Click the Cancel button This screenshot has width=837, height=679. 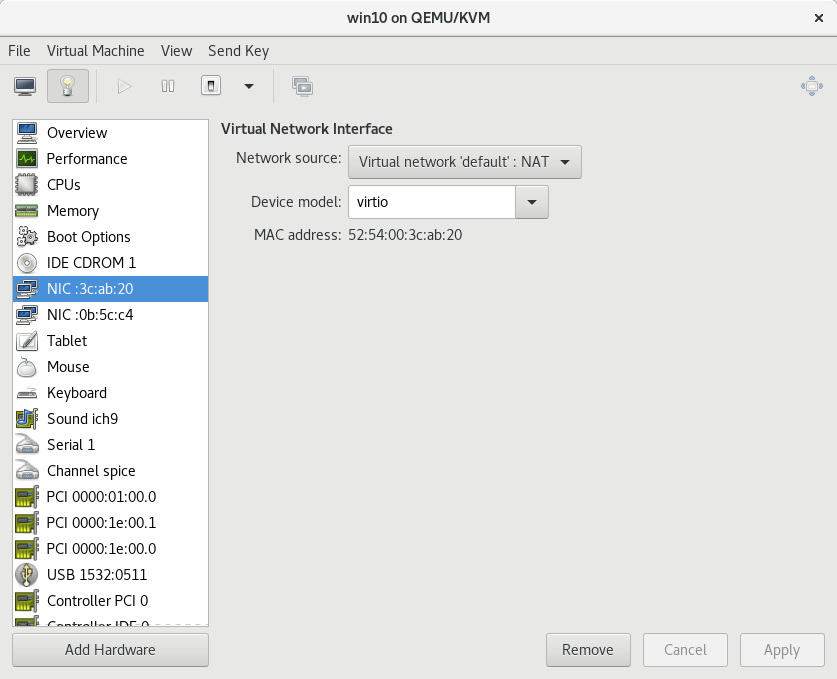pos(685,650)
